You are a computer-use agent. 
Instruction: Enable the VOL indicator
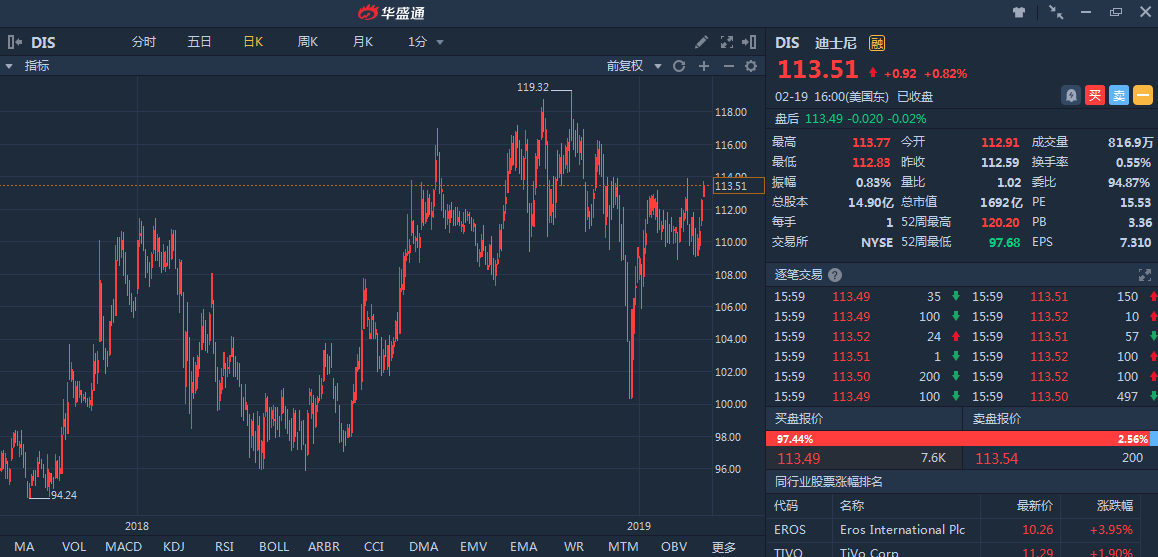click(74, 547)
